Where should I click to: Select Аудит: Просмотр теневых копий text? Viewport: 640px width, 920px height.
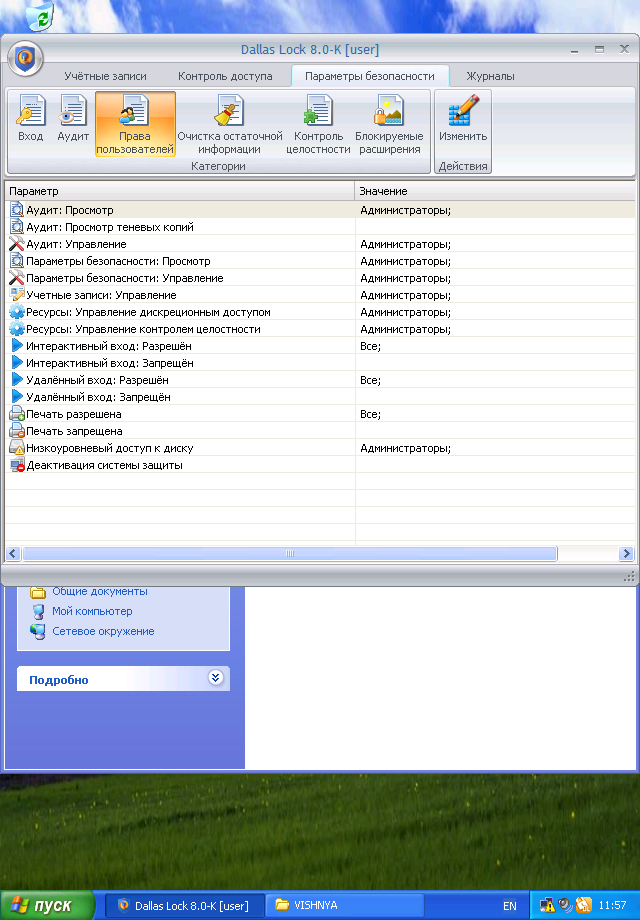tap(110, 227)
